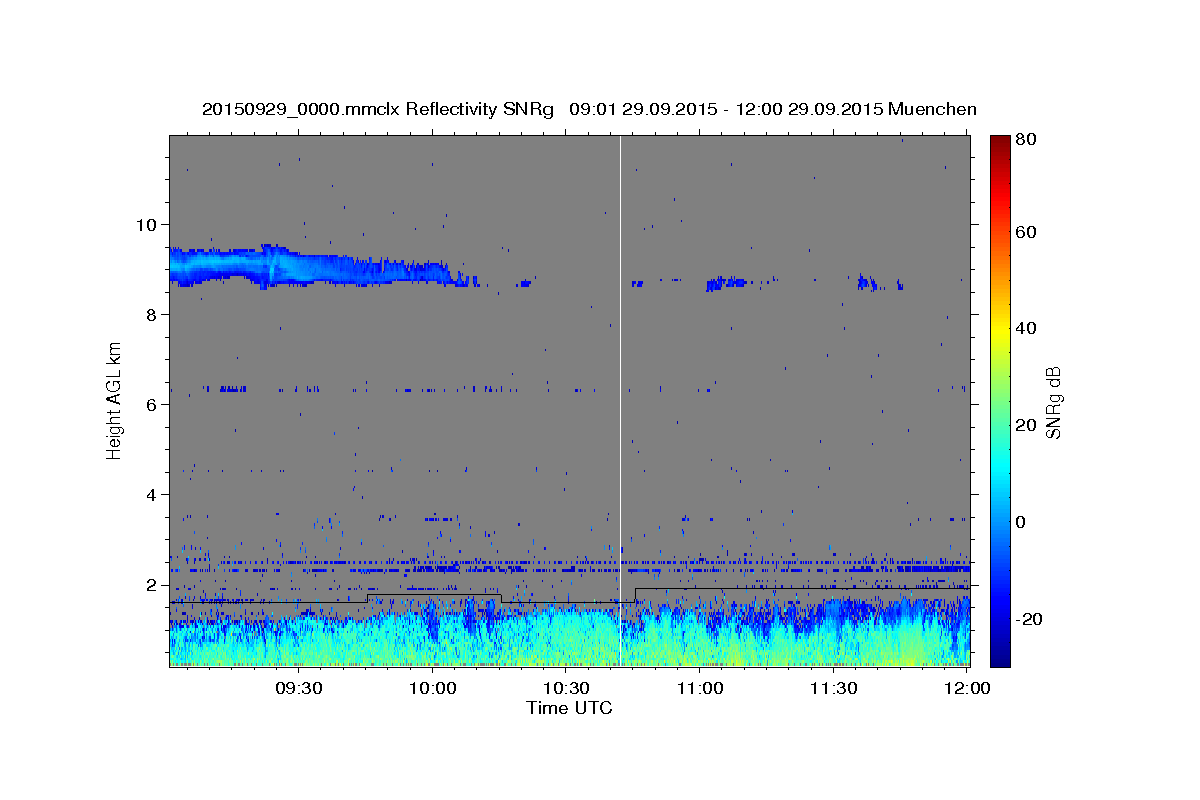Click the 10:00 time tick label

tap(432, 689)
